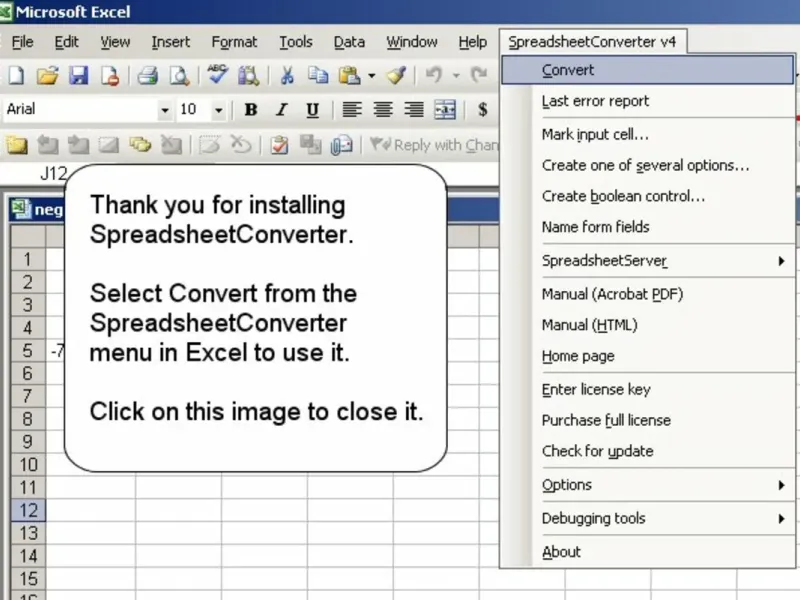Open the font size 10 dropdown
The width and height of the screenshot is (800, 600).
point(218,110)
